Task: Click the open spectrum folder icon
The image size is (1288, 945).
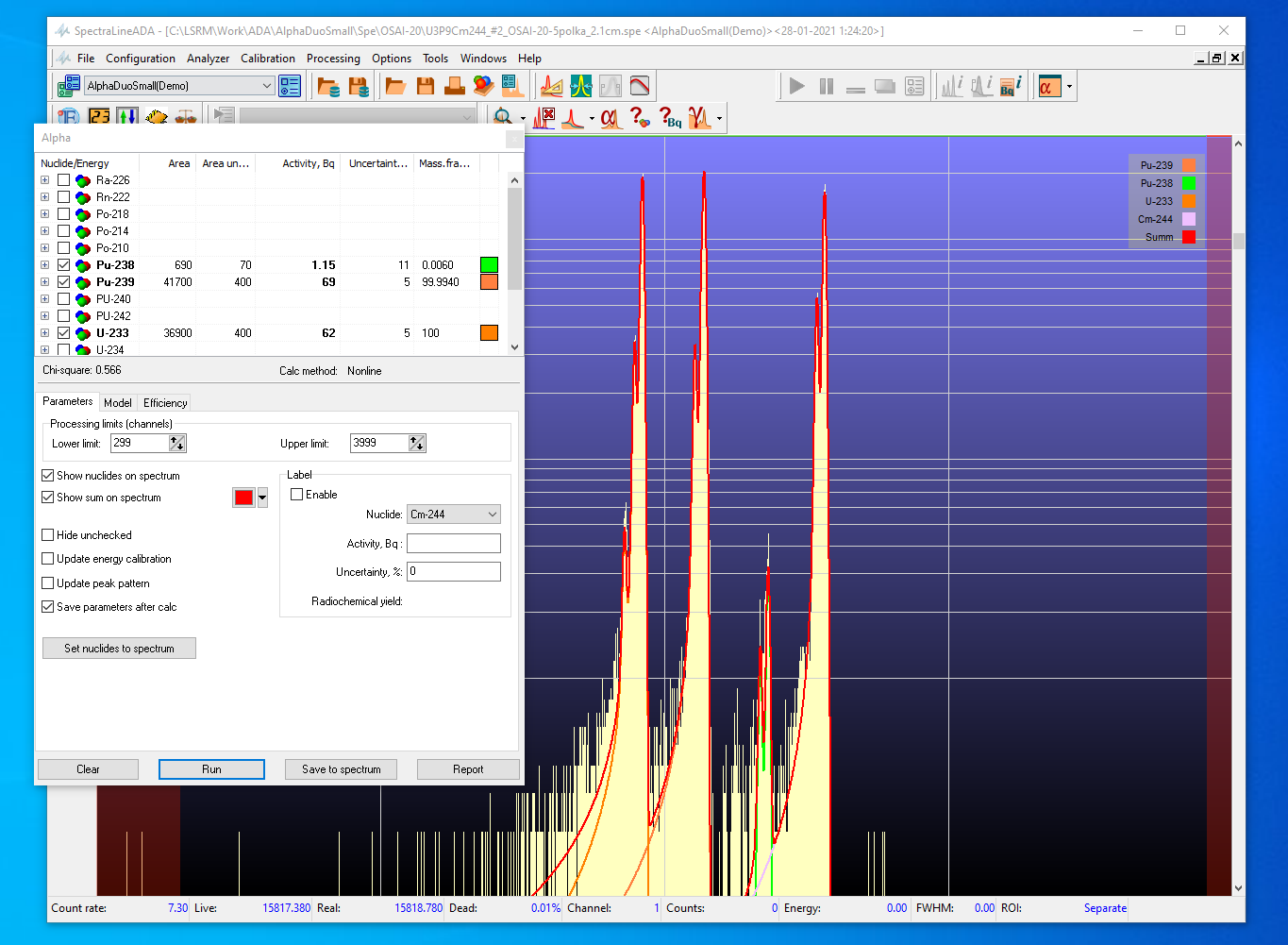Action: point(395,87)
